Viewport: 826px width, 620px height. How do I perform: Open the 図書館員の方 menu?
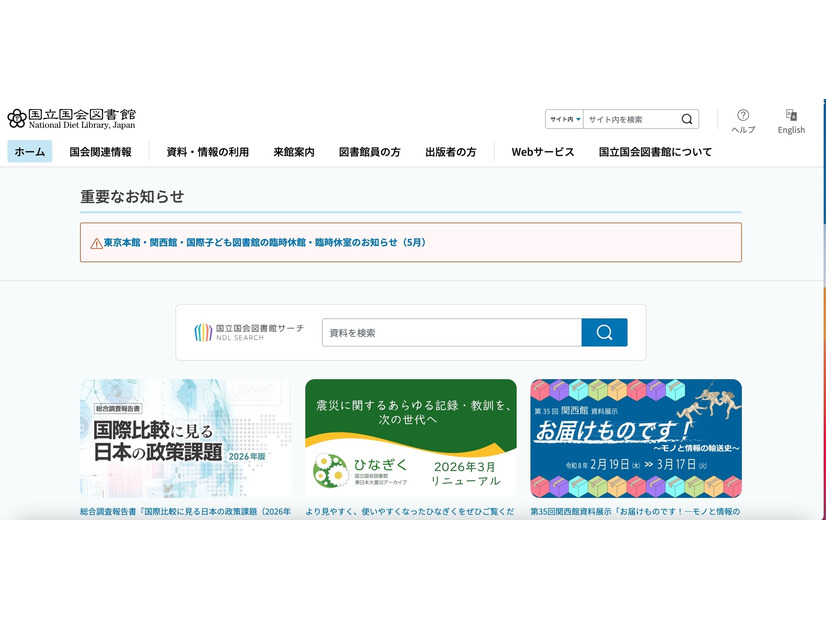[369, 152]
